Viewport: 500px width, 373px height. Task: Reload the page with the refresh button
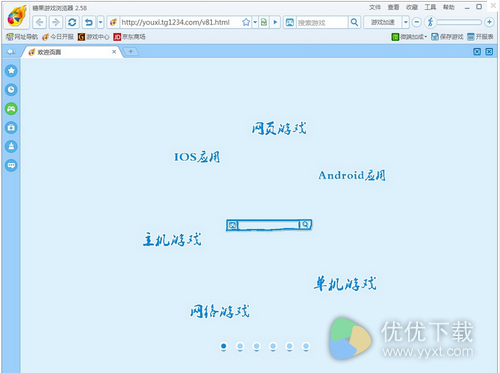point(72,22)
